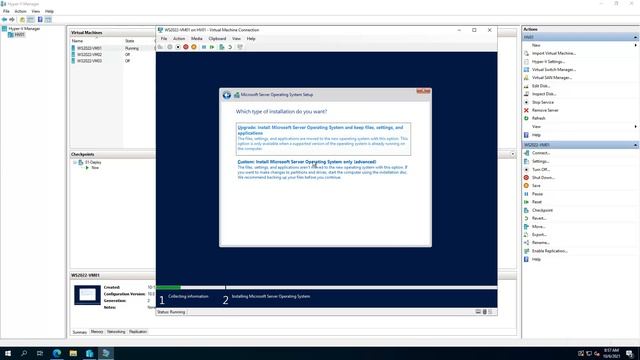The height and width of the screenshot is (360, 640).
Task: Click back arrow in Server Setup dialog
Action: coord(227,95)
